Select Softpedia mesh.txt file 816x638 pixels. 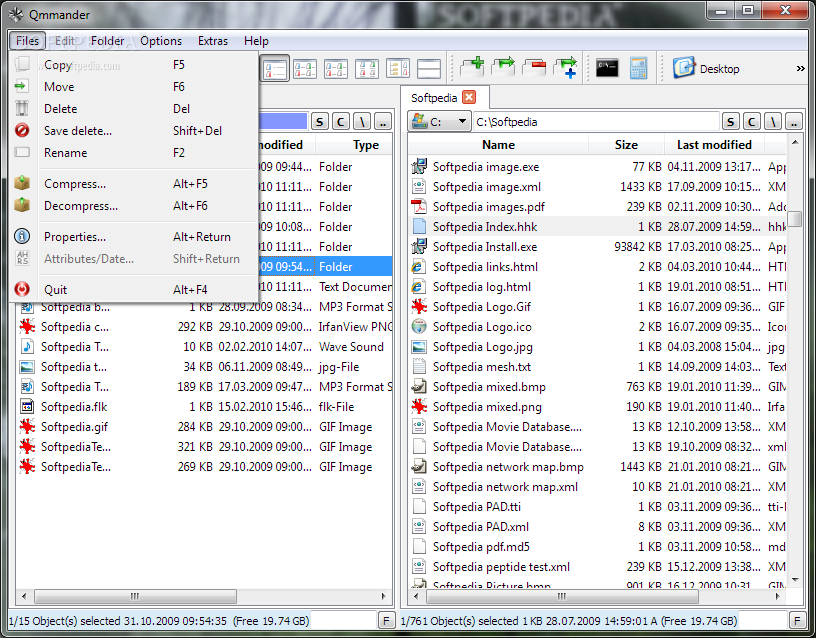coord(597,366)
